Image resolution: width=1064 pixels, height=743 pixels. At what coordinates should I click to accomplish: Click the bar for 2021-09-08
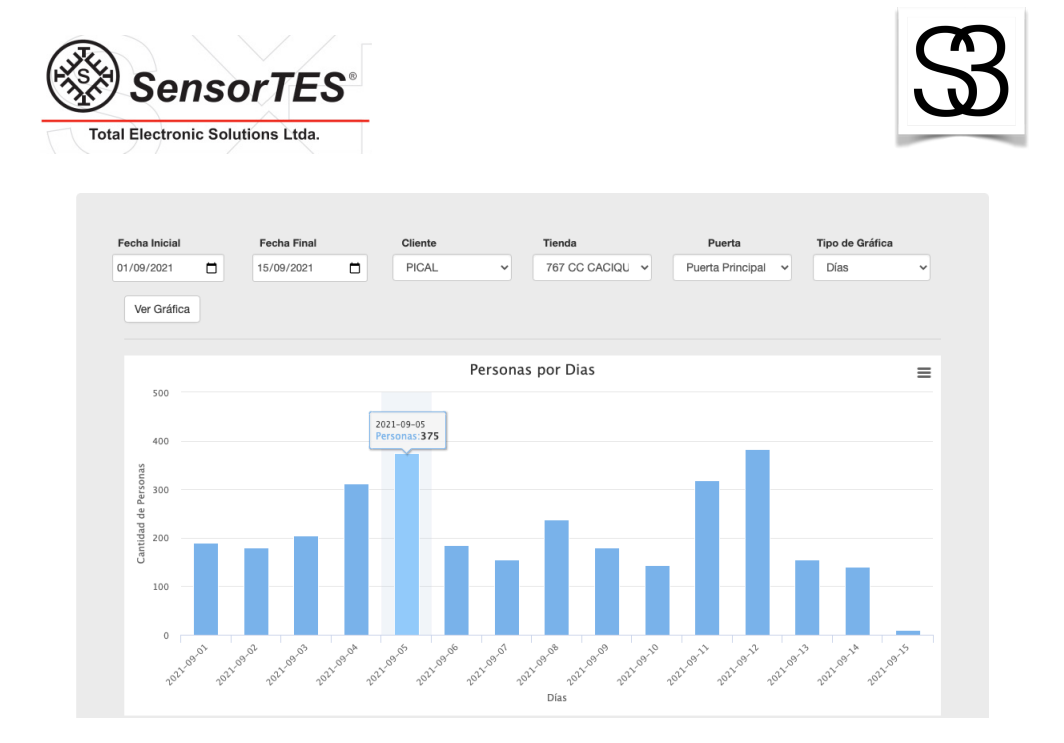[556, 578]
